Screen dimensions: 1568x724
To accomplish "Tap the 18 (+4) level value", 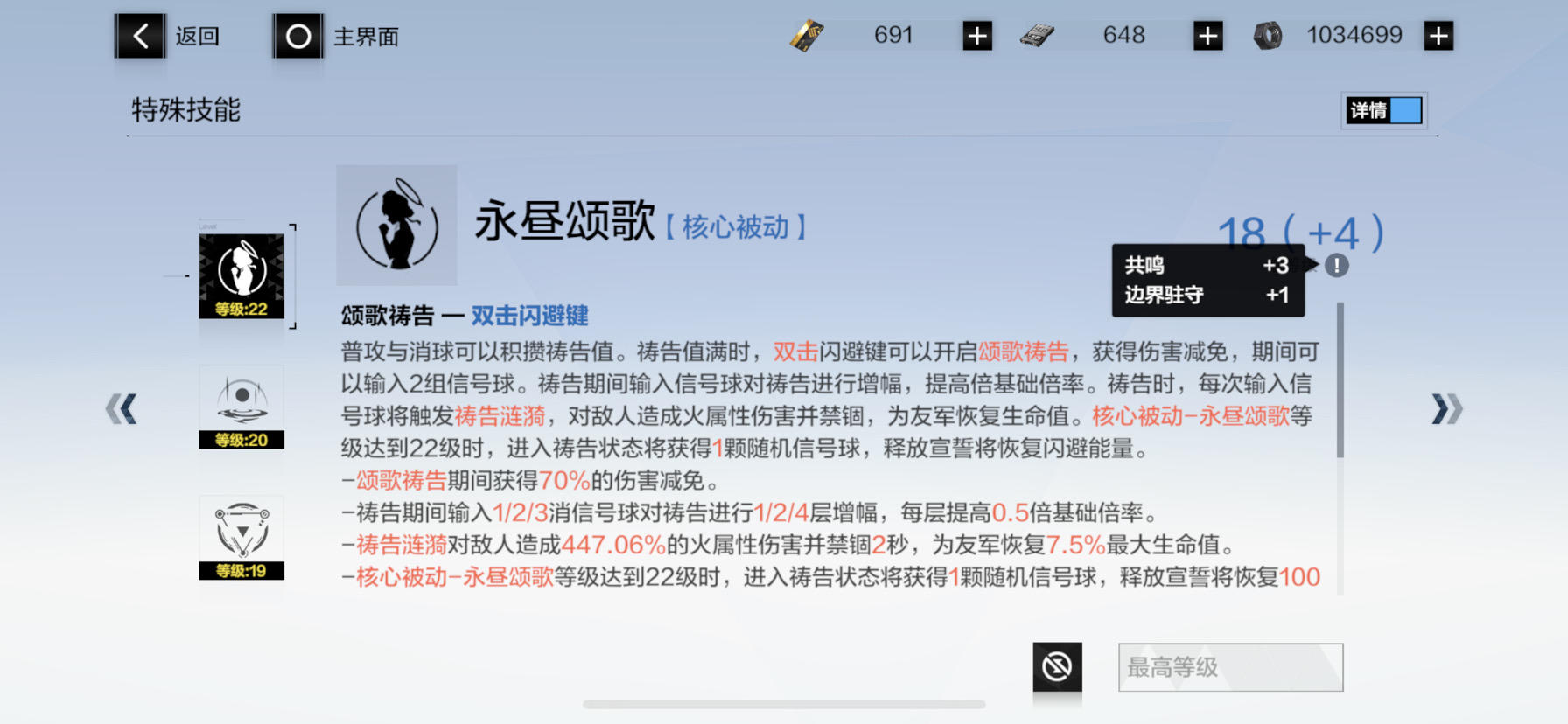I will (1300, 233).
